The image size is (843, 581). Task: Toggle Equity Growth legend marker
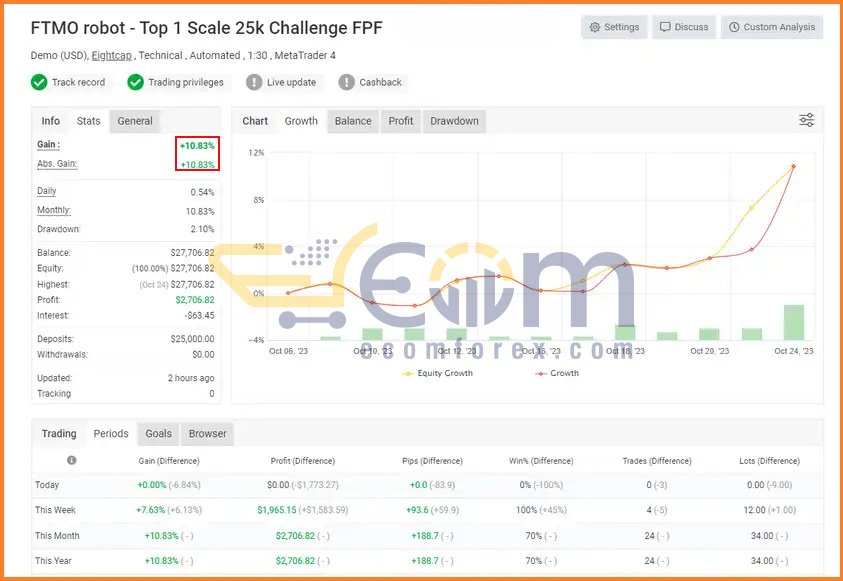point(408,373)
